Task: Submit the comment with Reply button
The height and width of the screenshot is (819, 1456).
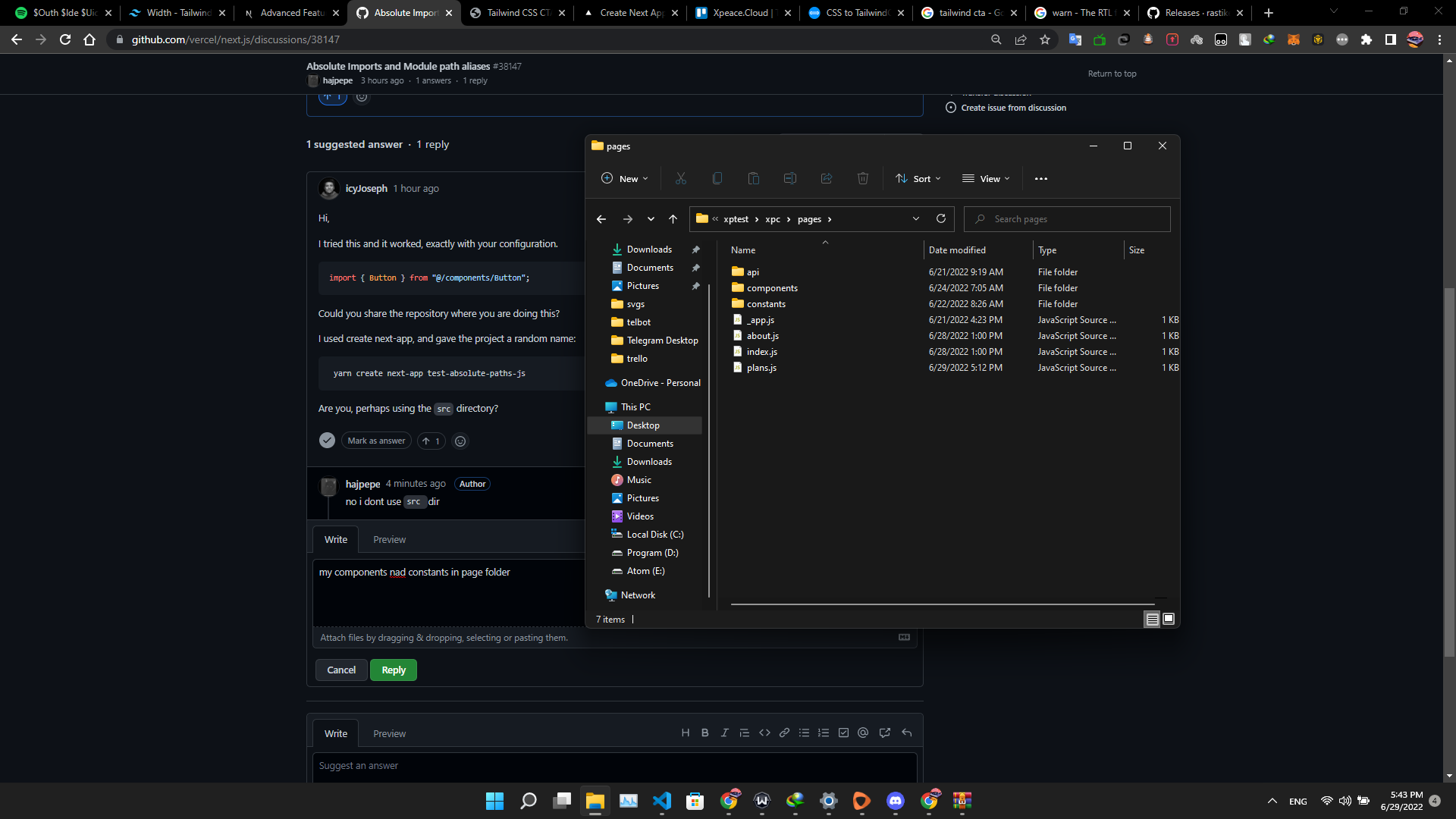Action: point(393,670)
